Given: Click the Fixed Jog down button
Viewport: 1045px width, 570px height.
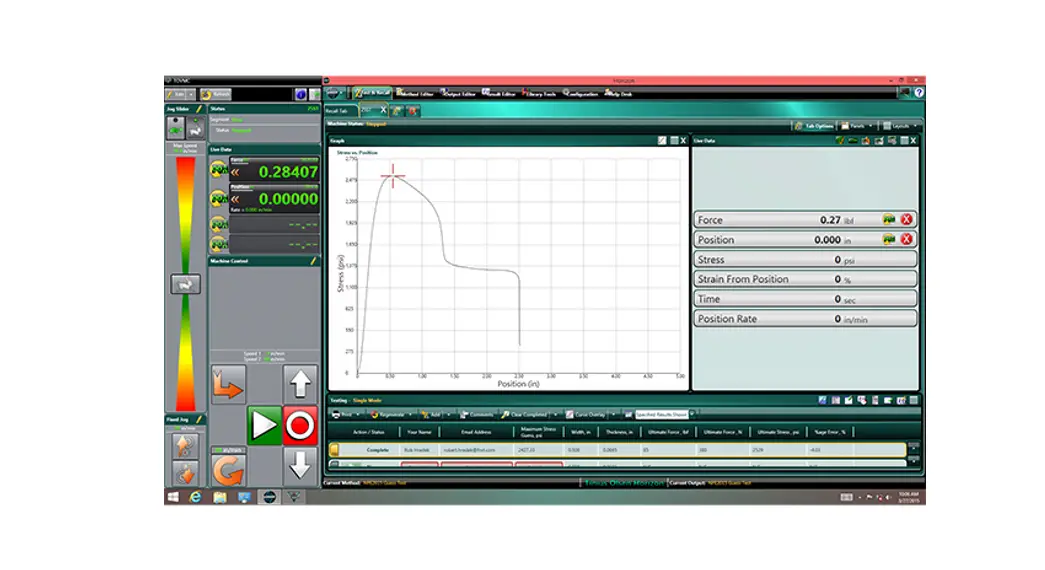Looking at the screenshot, I should coord(185,473).
